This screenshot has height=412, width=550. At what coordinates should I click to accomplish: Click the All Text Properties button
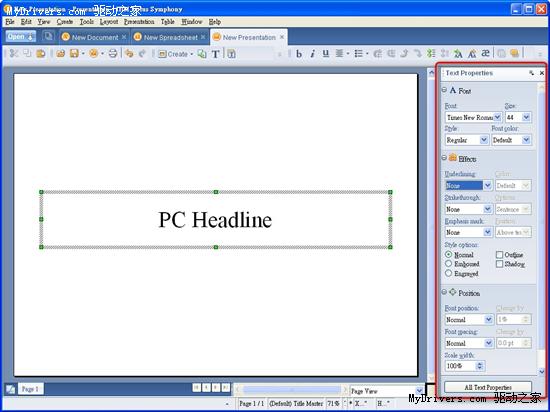point(488,387)
